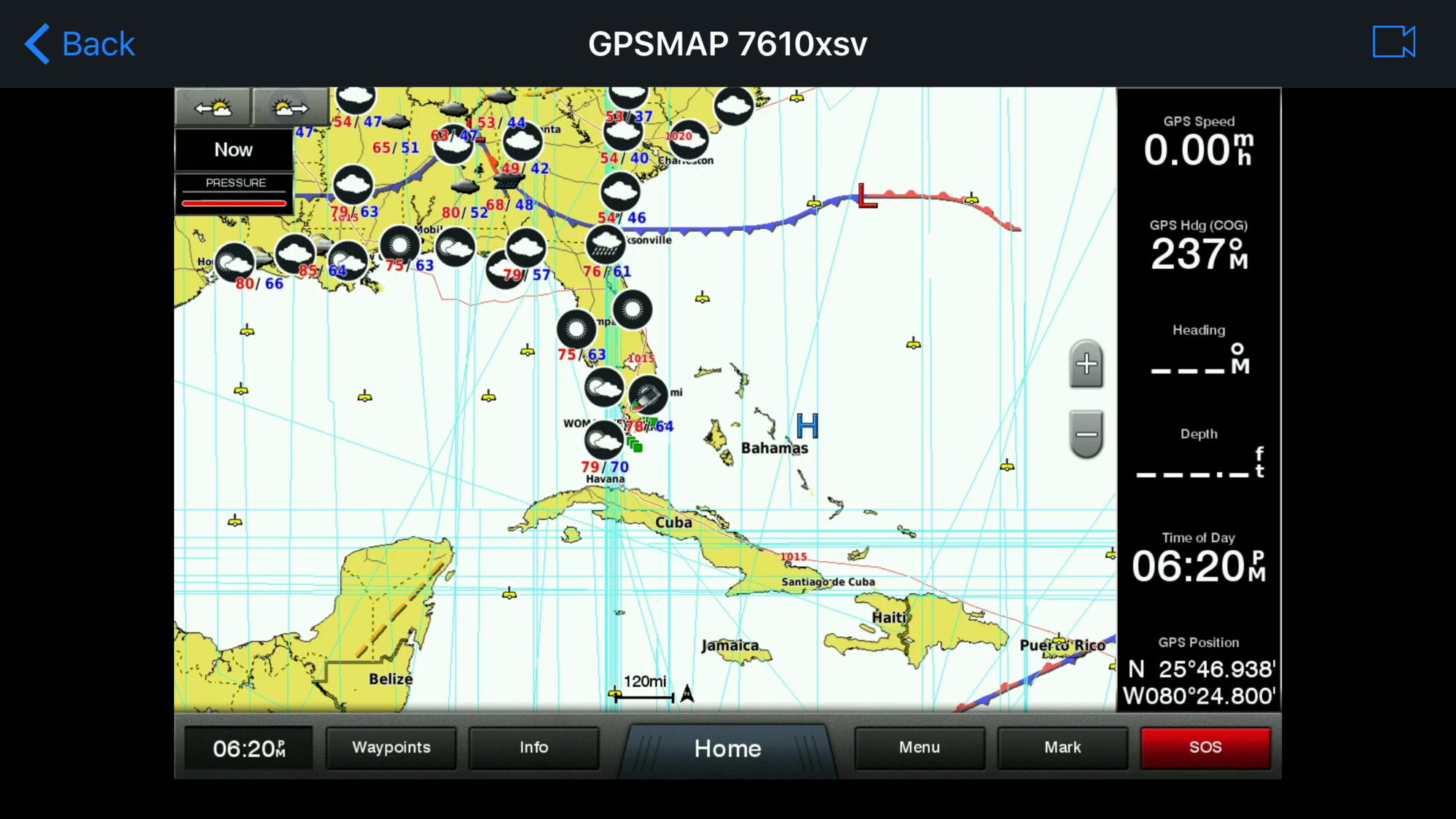
Task: Tap the sunny icon with 75/63 near Tampa
Action: pyautogui.click(x=576, y=329)
